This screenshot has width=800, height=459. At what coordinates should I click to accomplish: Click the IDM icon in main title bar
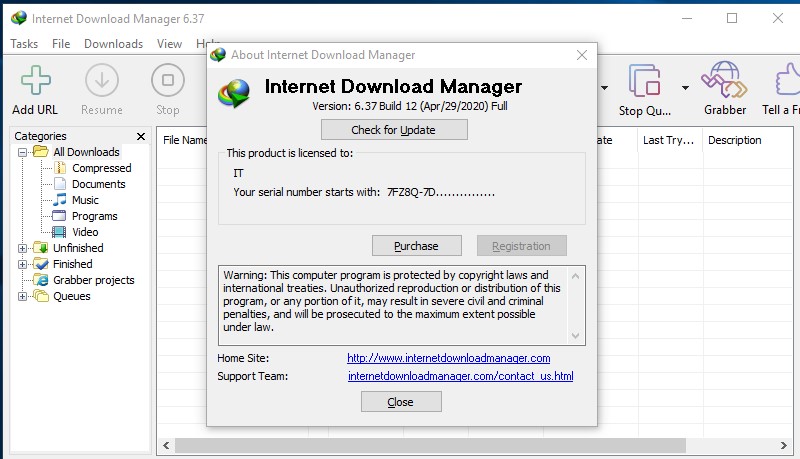pos(19,18)
